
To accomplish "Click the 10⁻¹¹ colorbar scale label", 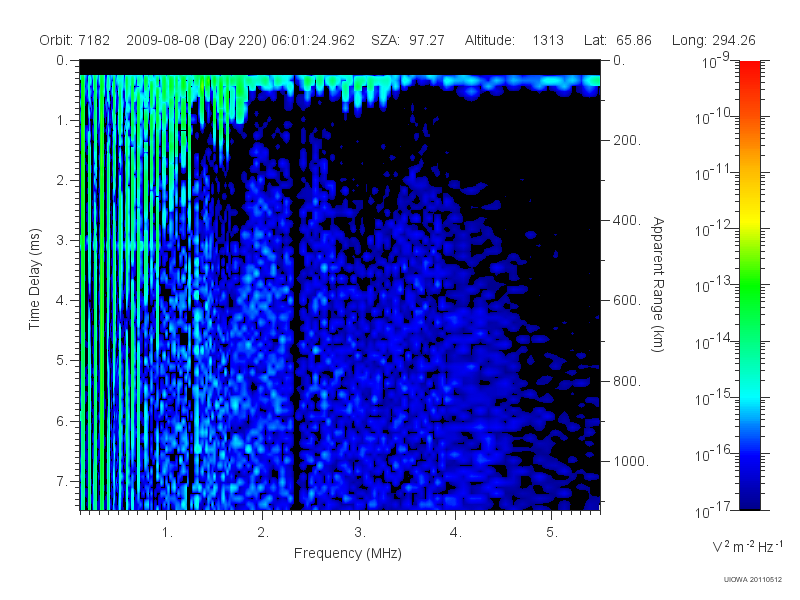I will coord(715,172).
